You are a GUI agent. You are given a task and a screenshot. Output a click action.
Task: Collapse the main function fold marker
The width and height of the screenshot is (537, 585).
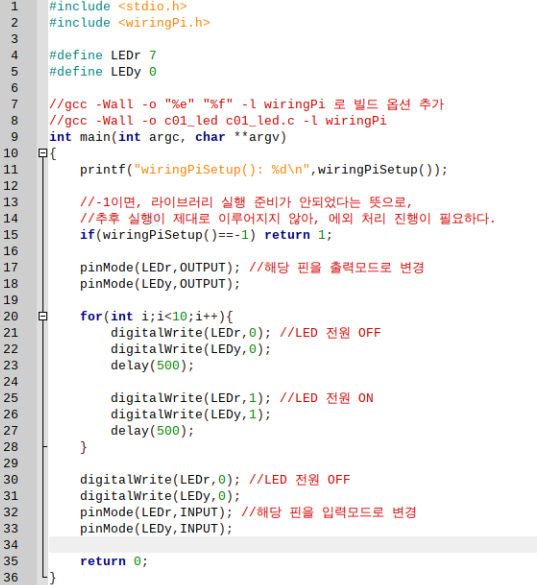(43, 153)
